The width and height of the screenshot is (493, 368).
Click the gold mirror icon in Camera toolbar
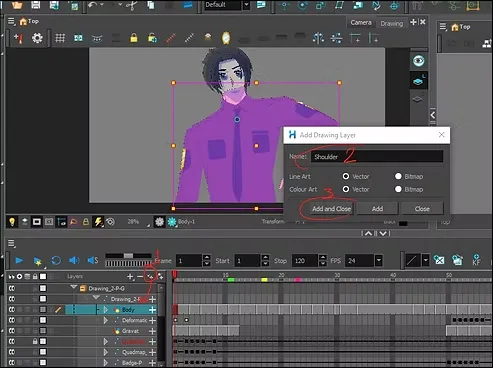[x=226, y=38]
